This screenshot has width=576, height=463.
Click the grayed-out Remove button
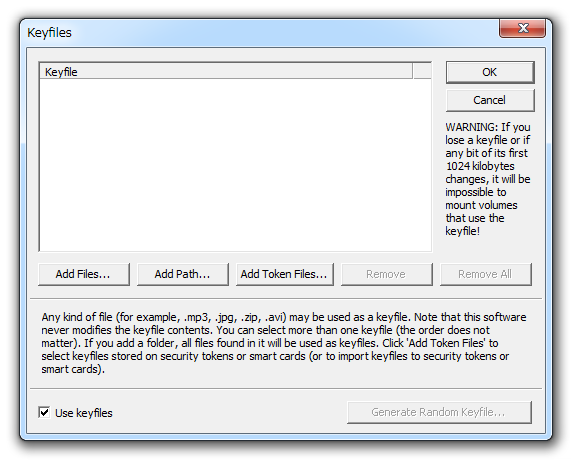386,274
